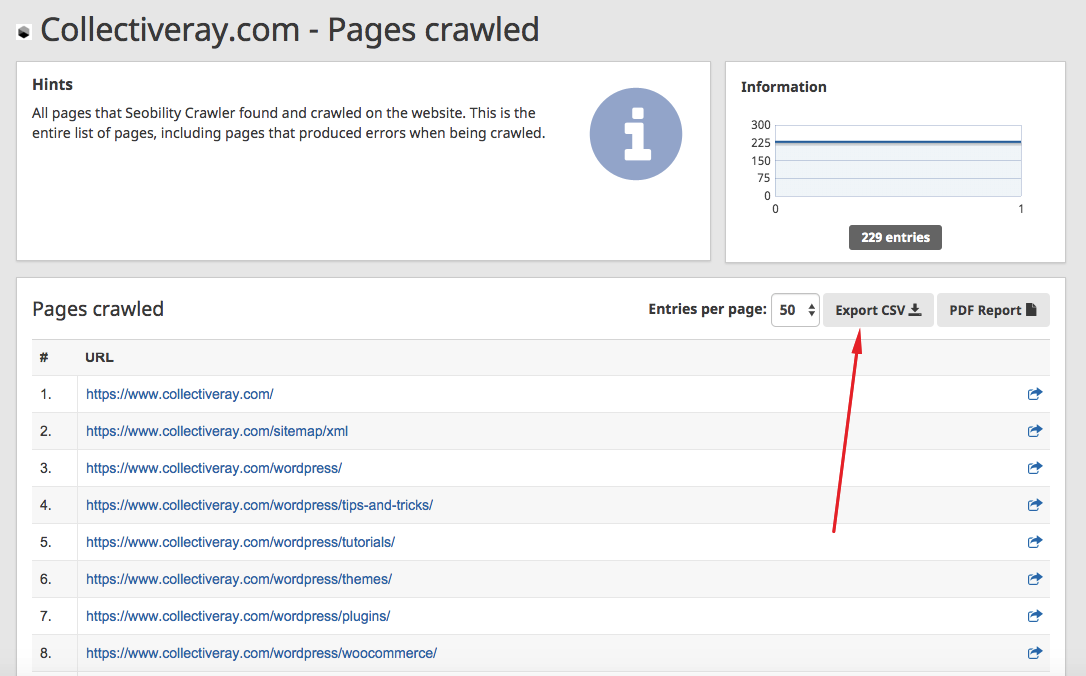Open external link icon for themes row
The image size is (1086, 676).
tap(1035, 579)
